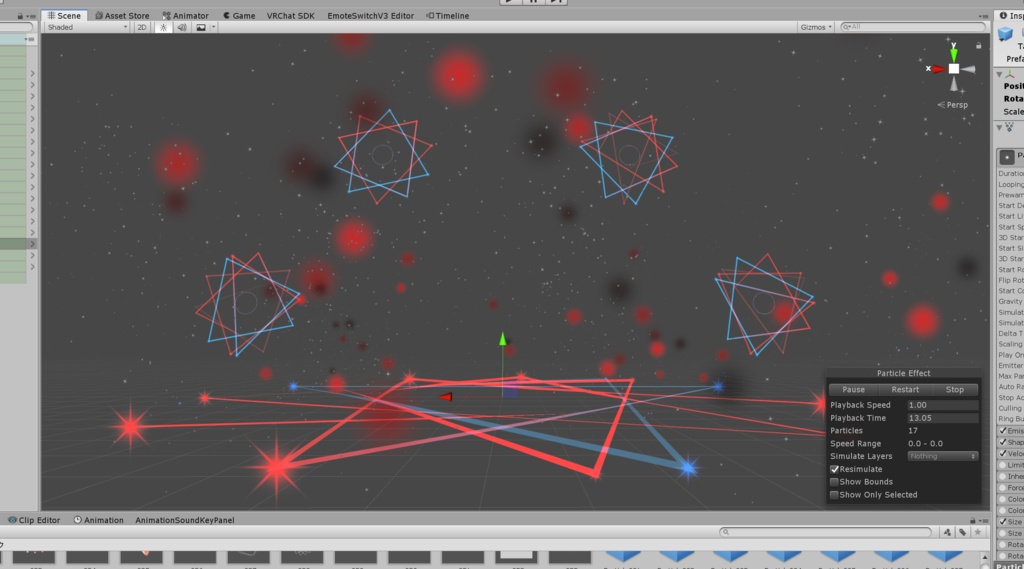
Task: Click the red X axis cone of orientation gizmo
Action: [x=938, y=69]
